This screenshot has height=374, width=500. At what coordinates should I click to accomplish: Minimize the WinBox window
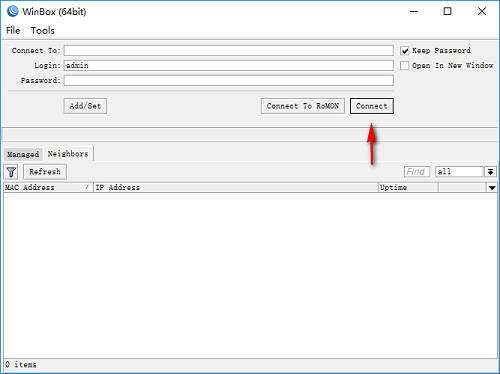pyautogui.click(x=414, y=12)
